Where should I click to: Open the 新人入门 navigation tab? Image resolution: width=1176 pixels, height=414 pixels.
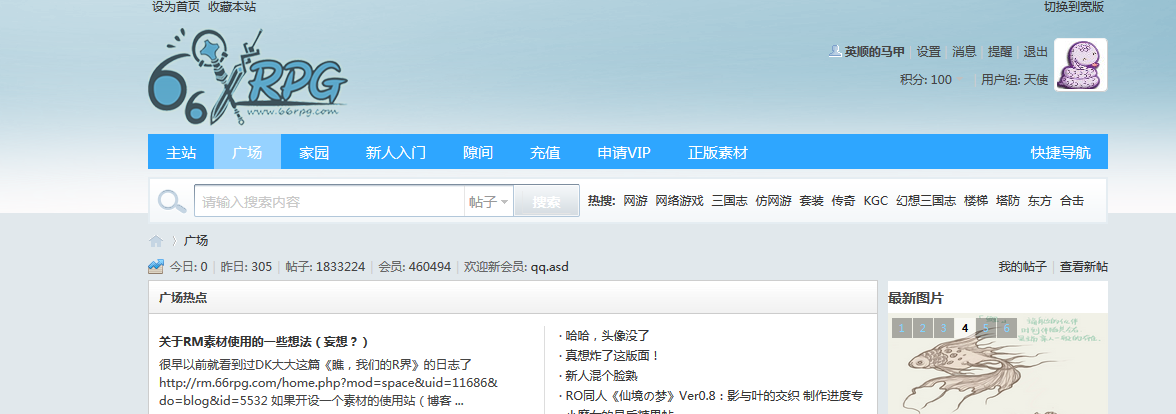click(x=395, y=152)
